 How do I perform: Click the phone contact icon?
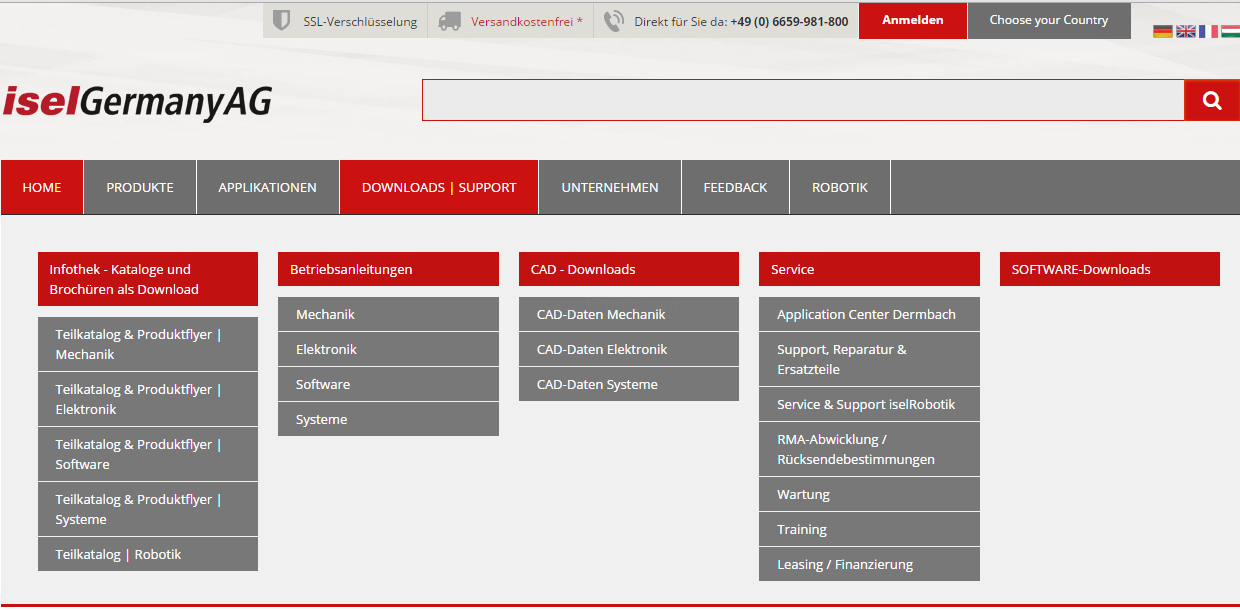pos(614,21)
